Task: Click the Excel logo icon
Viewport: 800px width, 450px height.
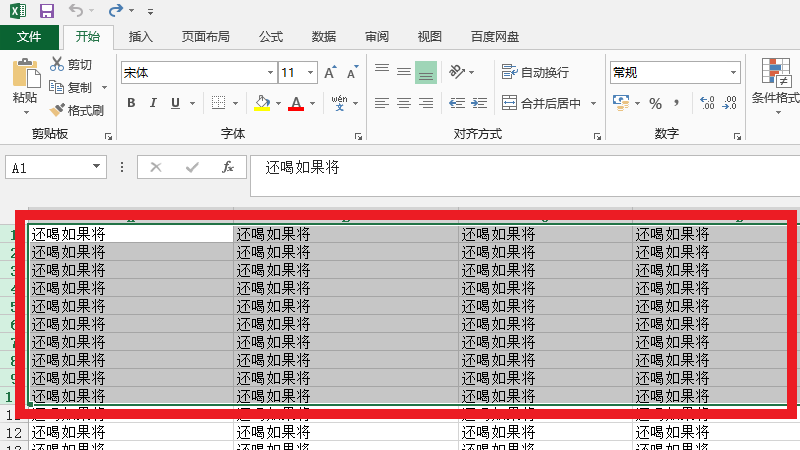Action: pyautogui.click(x=18, y=11)
